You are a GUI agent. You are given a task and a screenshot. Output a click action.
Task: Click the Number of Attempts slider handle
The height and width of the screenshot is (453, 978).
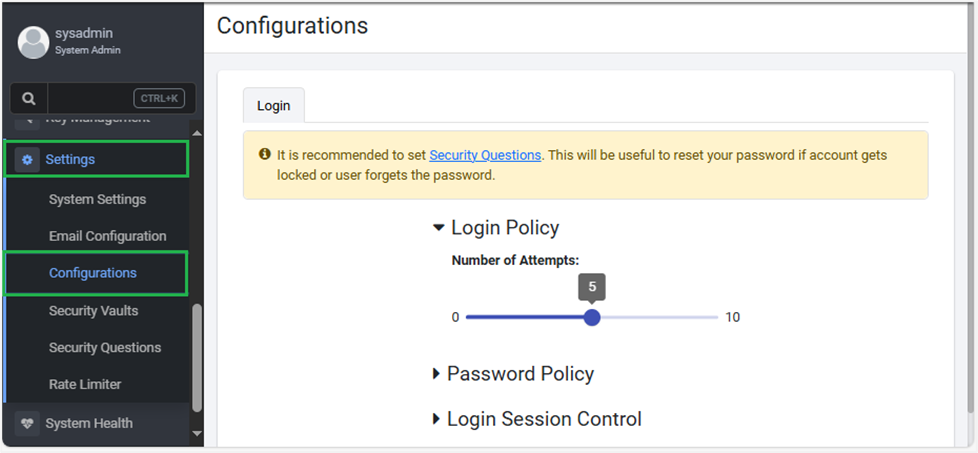point(592,318)
